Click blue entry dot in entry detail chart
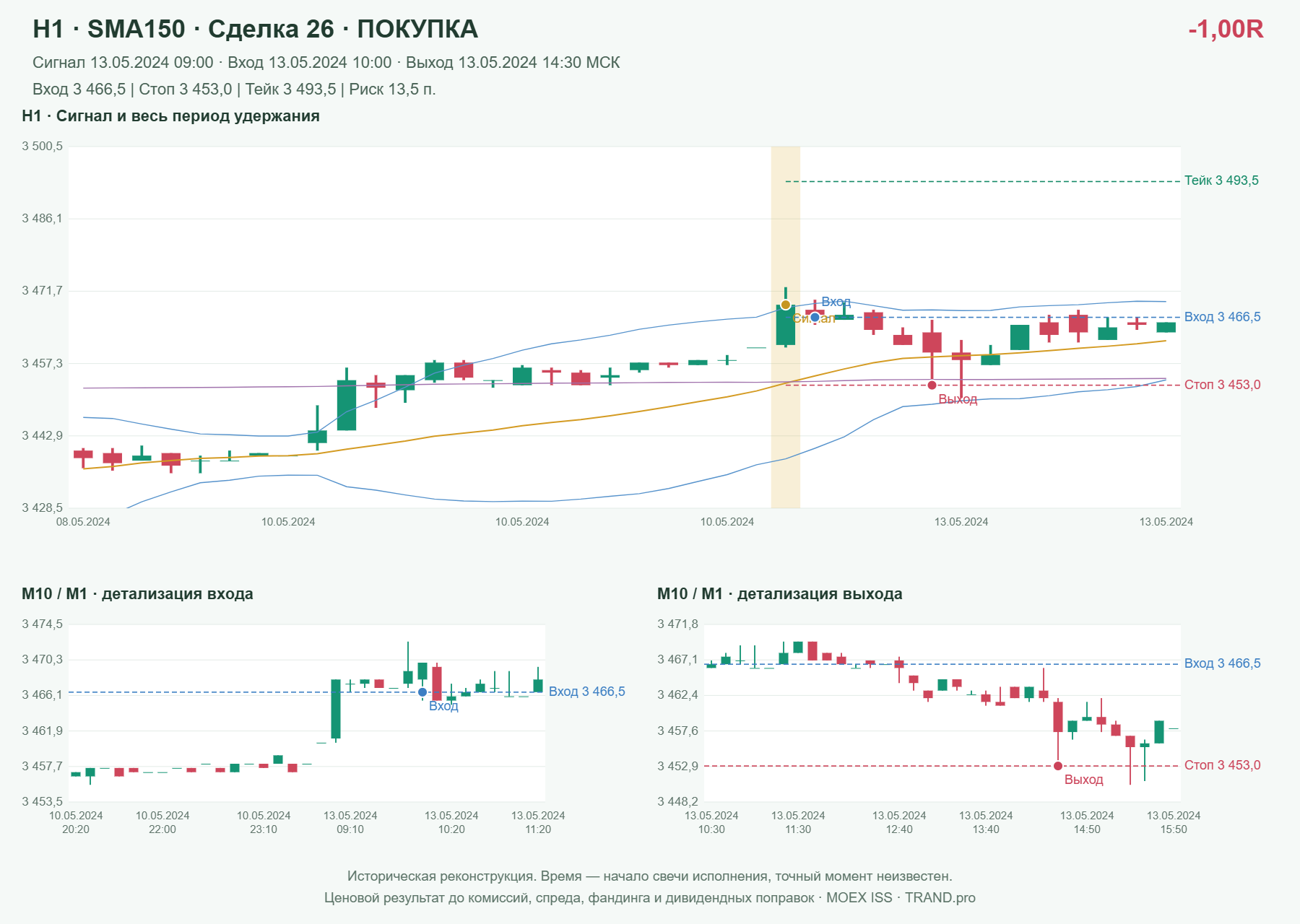This screenshot has height=924, width=1300. coord(422,692)
